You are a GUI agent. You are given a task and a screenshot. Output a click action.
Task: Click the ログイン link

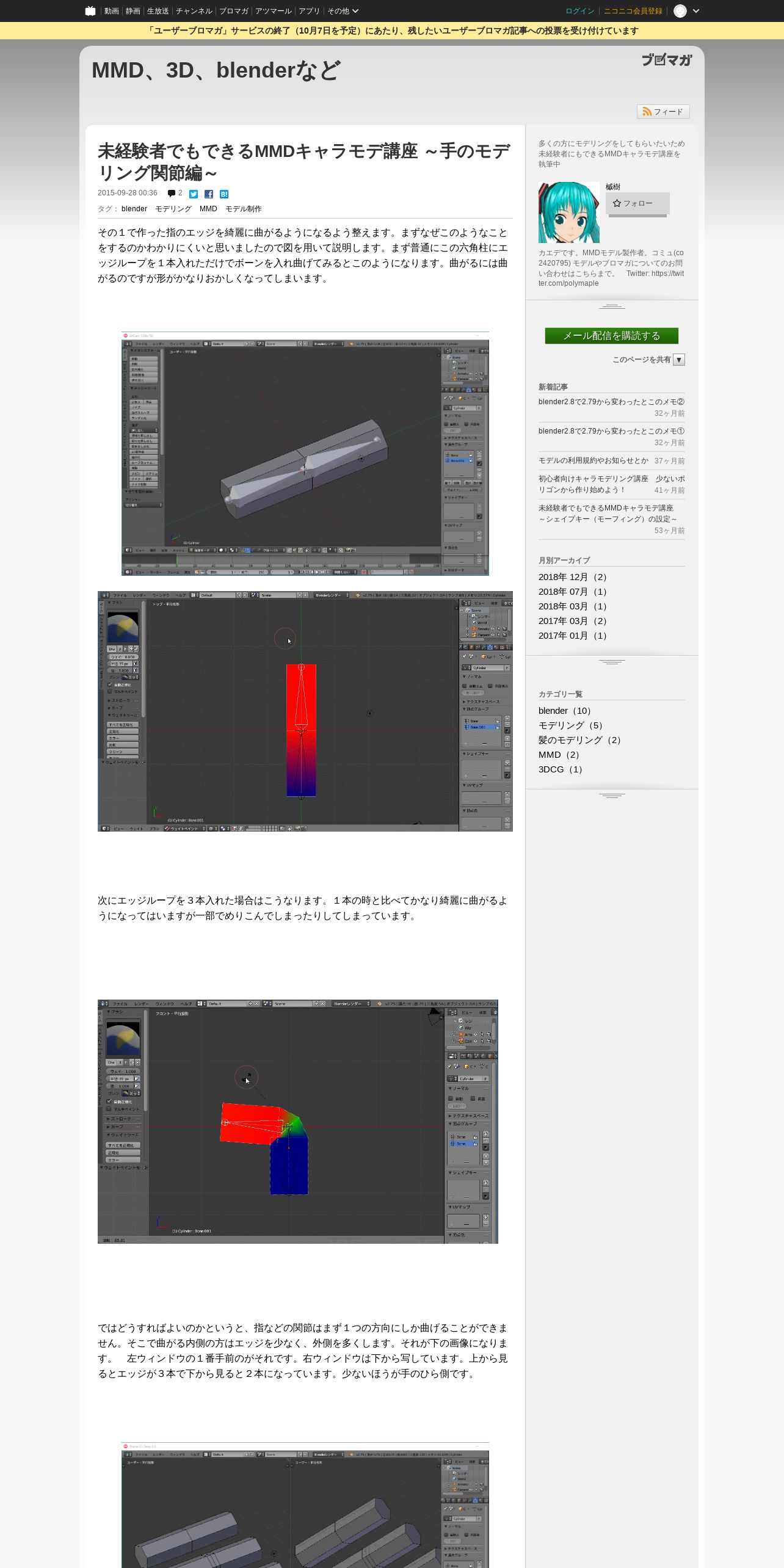tap(579, 11)
